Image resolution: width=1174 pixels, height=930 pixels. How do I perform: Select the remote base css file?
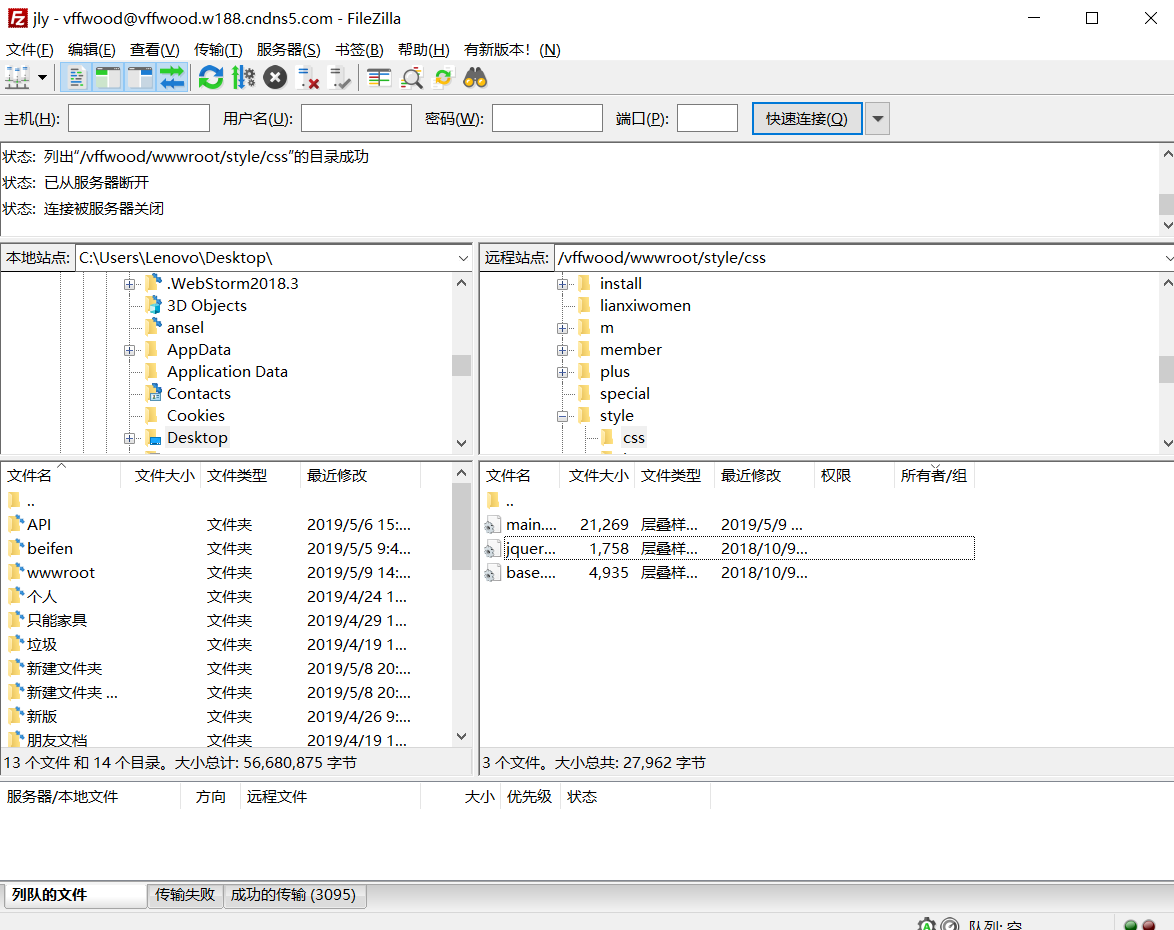tap(530, 573)
